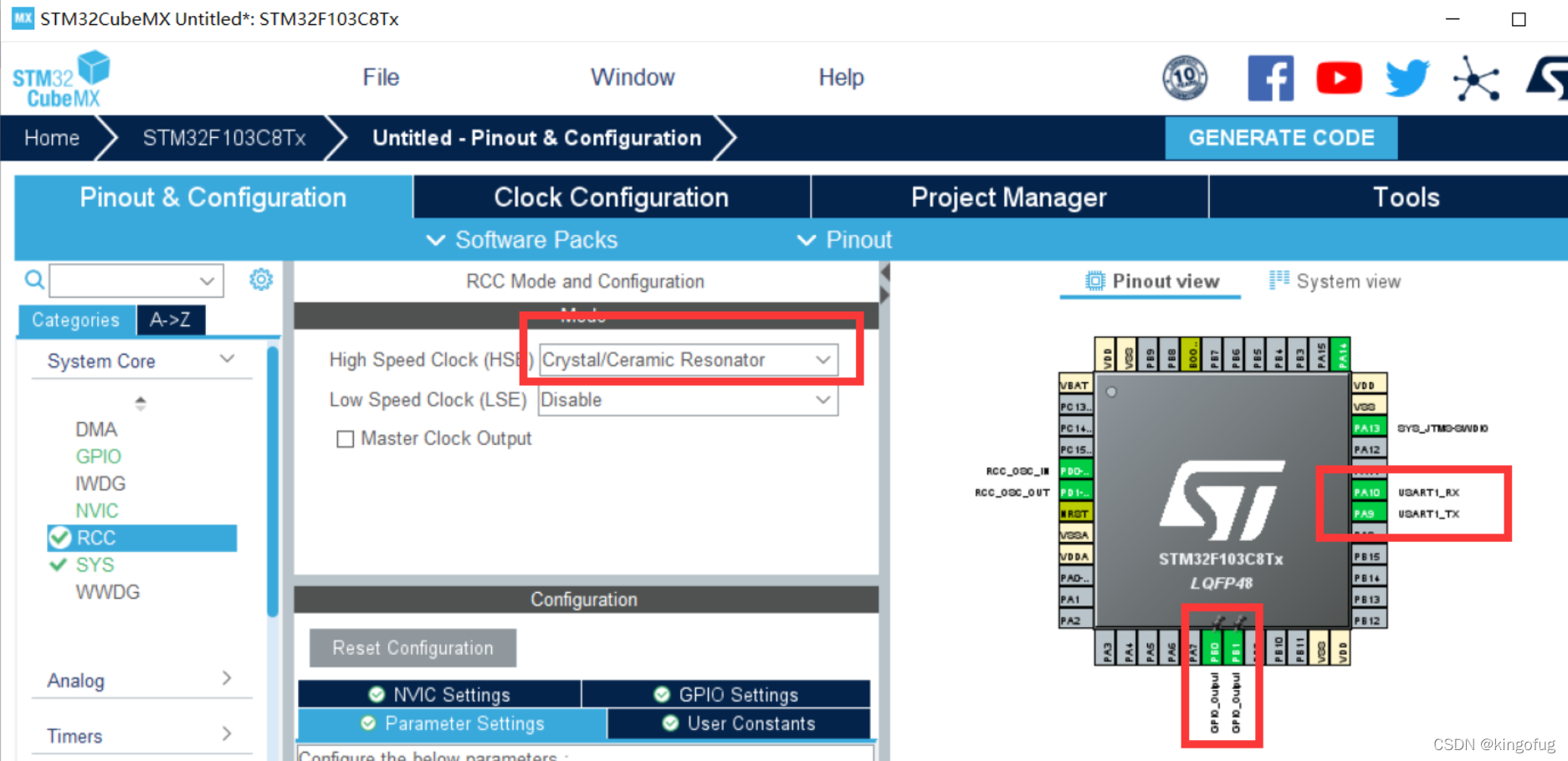Image resolution: width=1568 pixels, height=761 pixels.
Task: Open the Twitter bird icon
Action: click(1407, 79)
